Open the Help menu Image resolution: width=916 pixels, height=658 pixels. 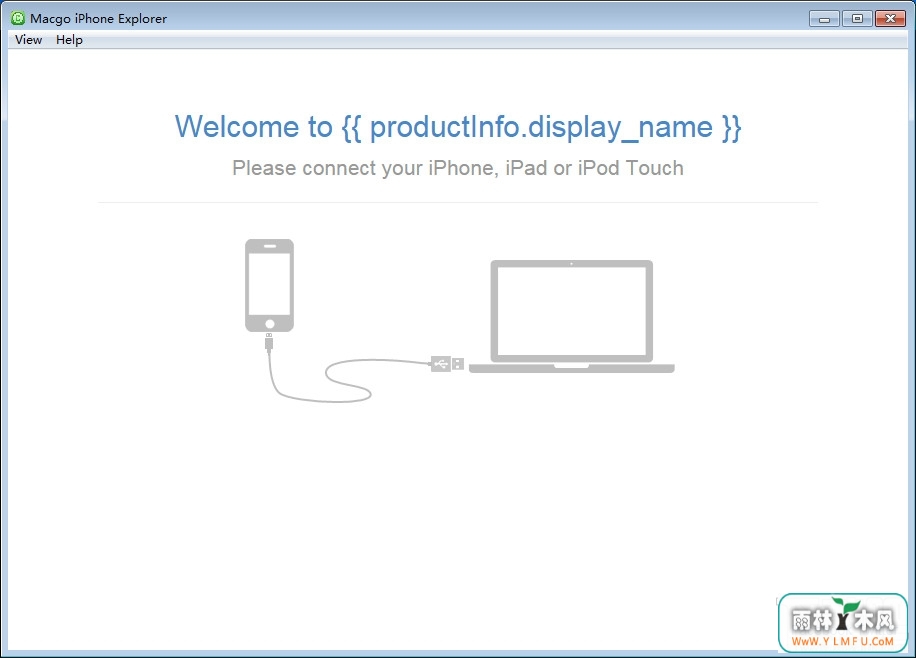tap(69, 40)
